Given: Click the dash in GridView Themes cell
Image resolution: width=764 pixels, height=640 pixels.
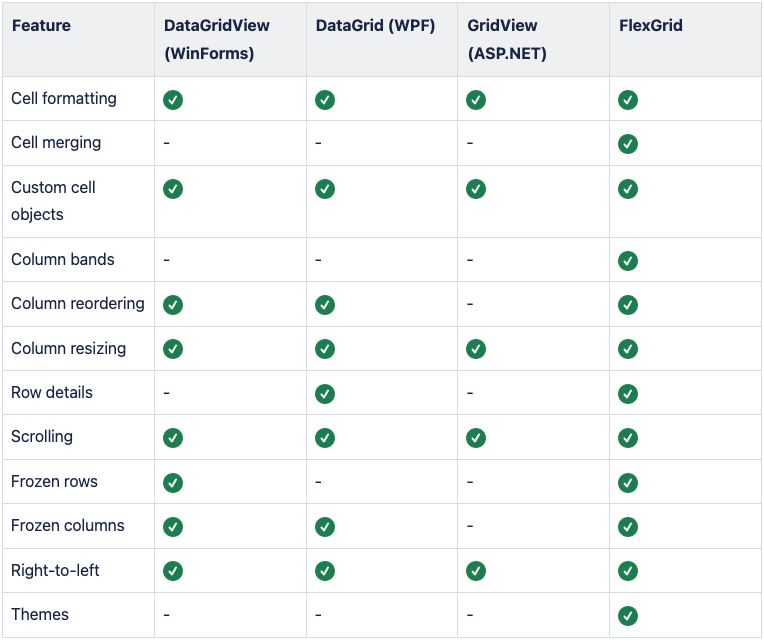Looking at the screenshot, I should pyautogui.click(x=470, y=615).
